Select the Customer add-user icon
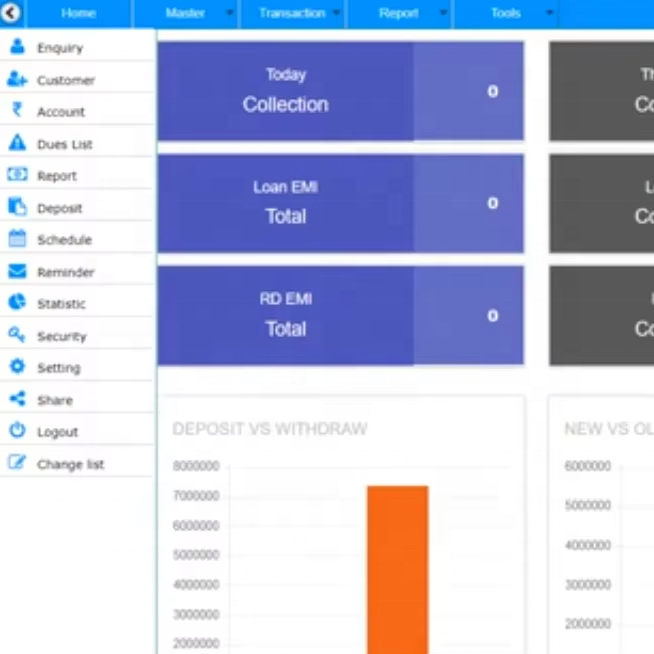The height and width of the screenshot is (654, 654). point(17,79)
